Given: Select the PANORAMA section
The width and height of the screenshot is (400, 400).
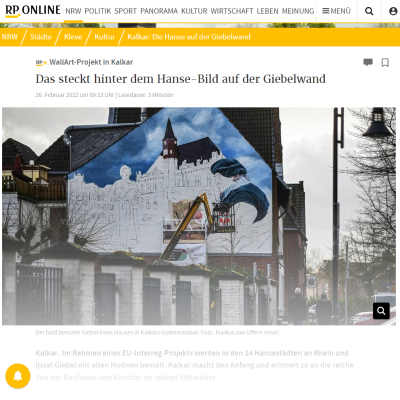Looking at the screenshot, I should pos(159,11).
